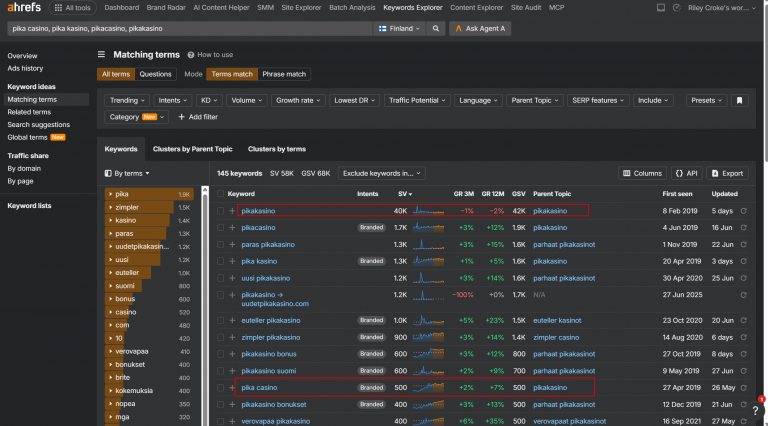Toggle the hamburger sidebar menu icon
The image size is (768, 426).
(x=101, y=54)
